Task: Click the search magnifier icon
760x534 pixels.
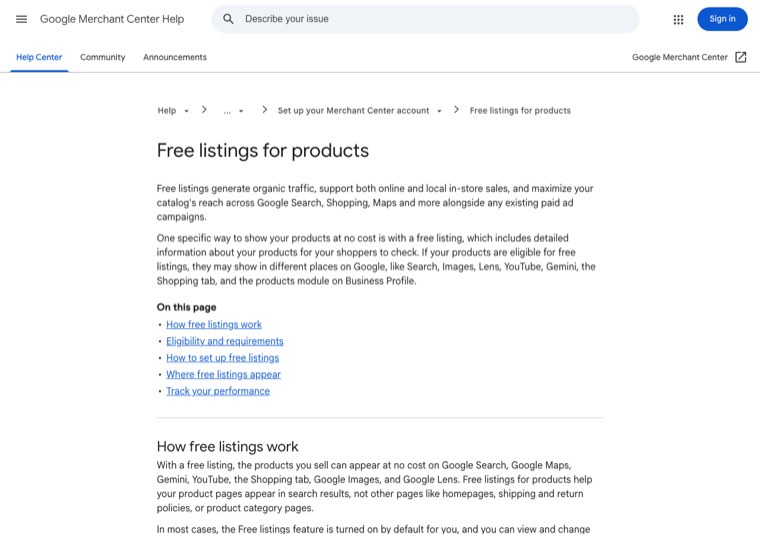Action: click(228, 19)
